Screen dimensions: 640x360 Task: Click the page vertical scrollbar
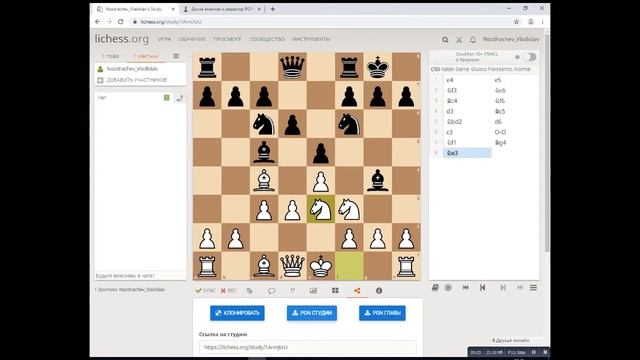pyautogui.click(x=547, y=143)
